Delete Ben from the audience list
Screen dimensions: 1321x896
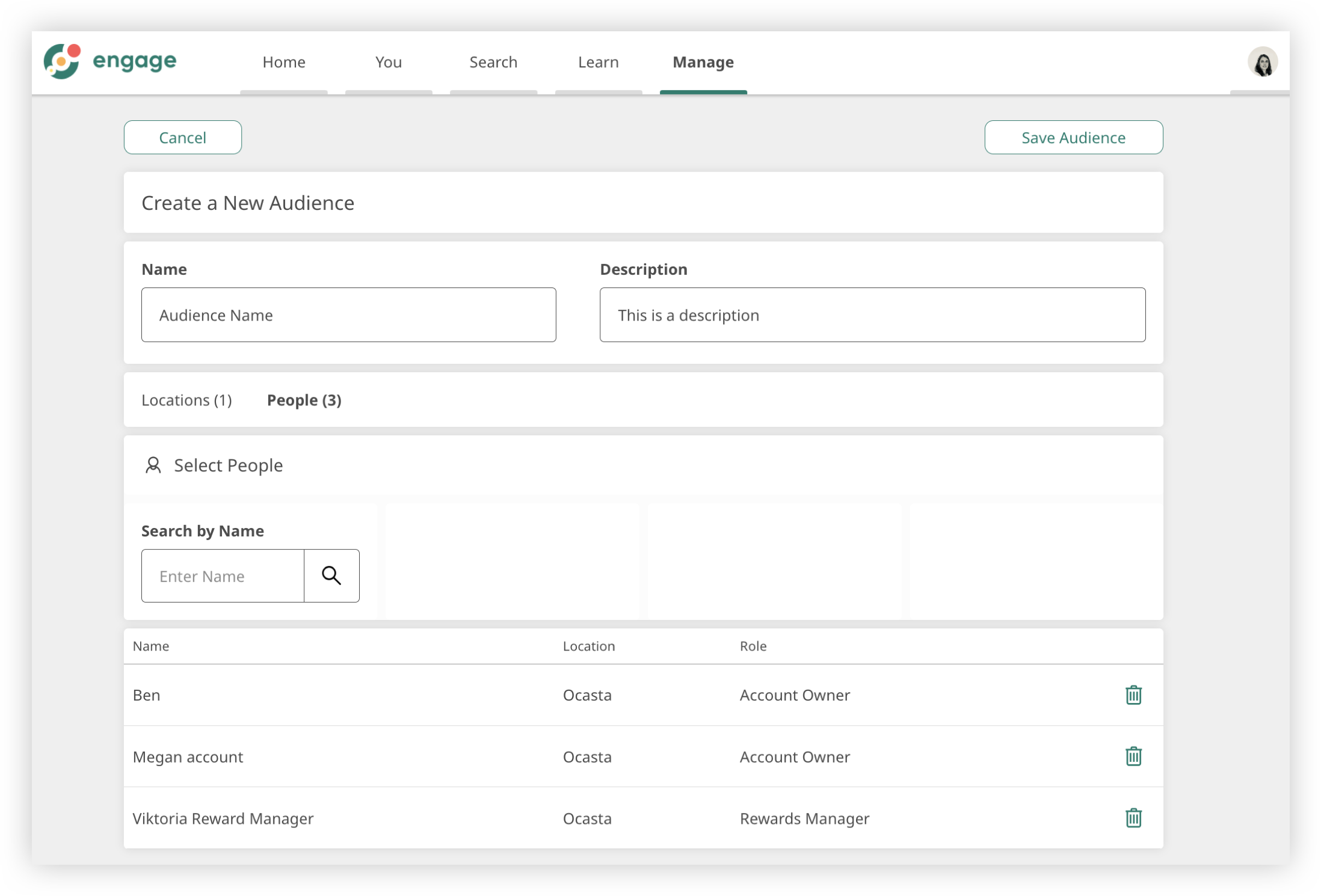(1133, 695)
